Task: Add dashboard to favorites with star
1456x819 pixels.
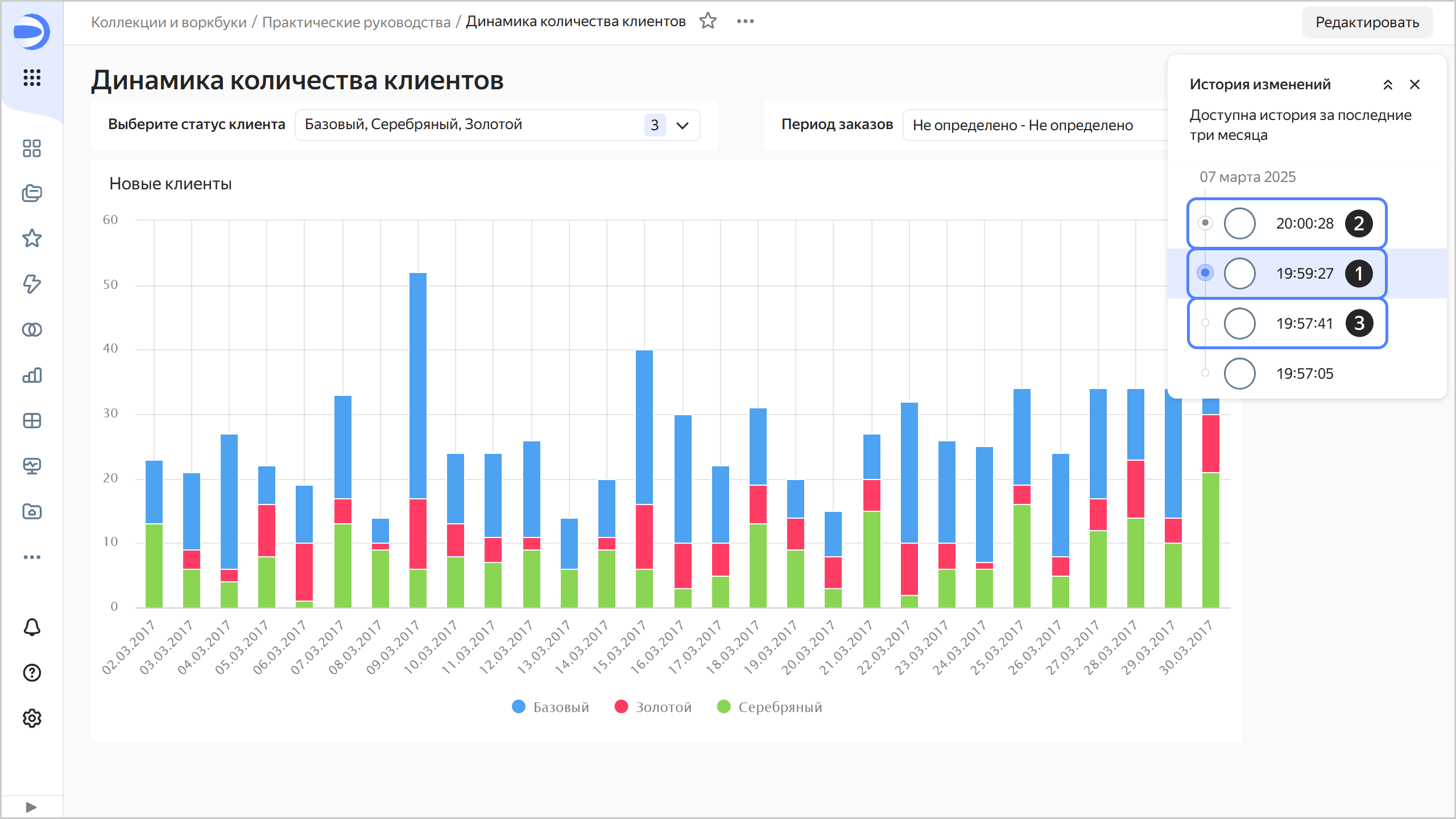Action: tap(708, 21)
